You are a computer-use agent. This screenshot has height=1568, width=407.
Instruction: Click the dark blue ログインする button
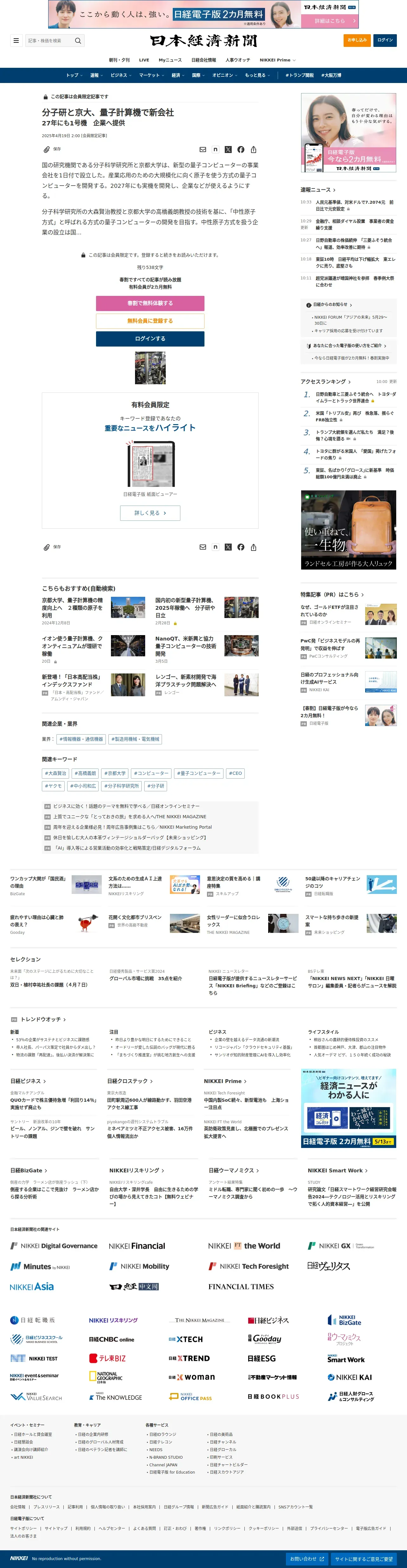point(150,338)
